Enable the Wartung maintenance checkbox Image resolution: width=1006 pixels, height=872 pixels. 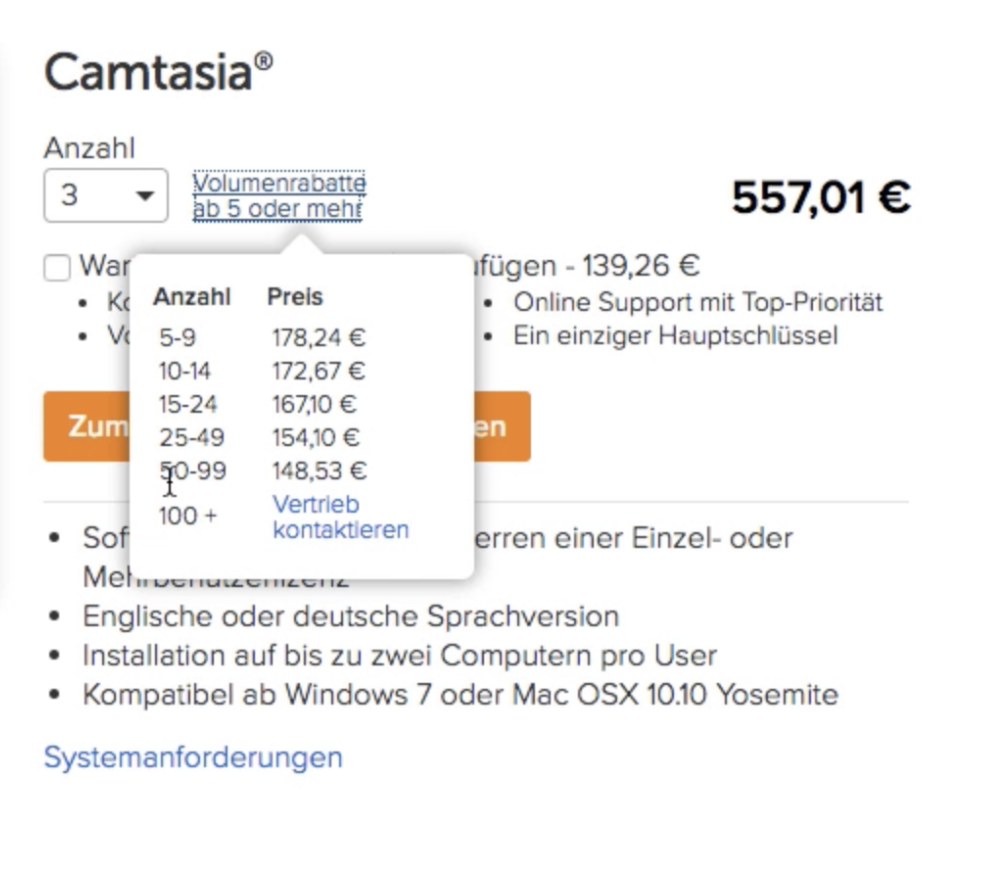[58, 268]
